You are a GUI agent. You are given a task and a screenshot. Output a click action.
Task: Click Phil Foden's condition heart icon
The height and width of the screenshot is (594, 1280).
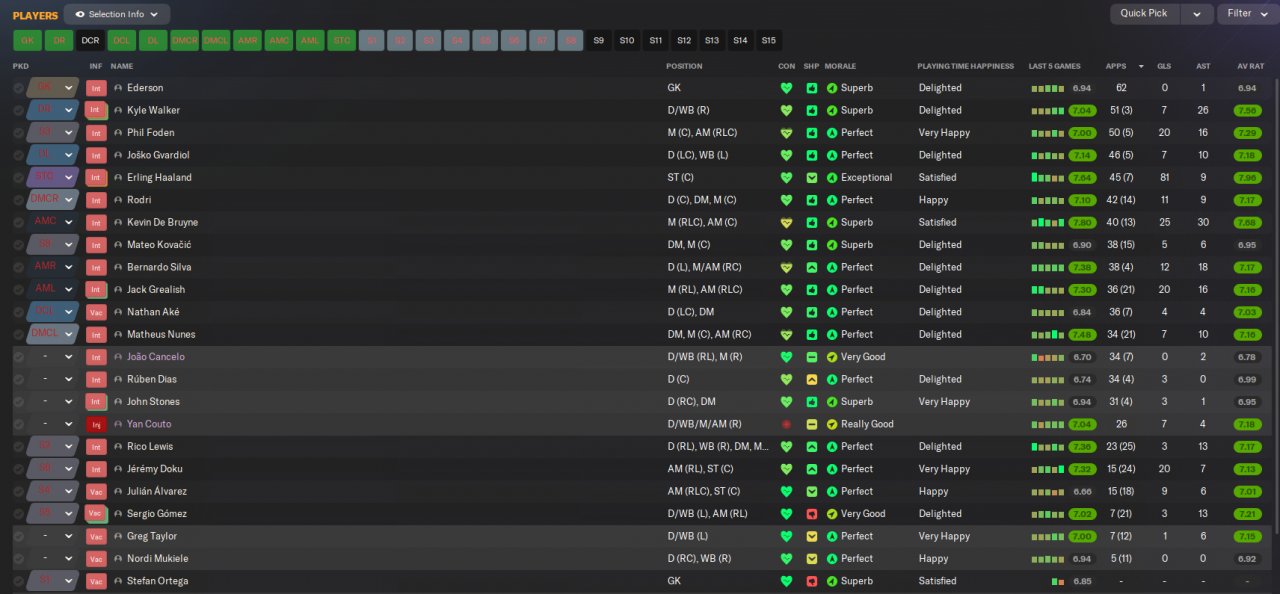click(786, 133)
